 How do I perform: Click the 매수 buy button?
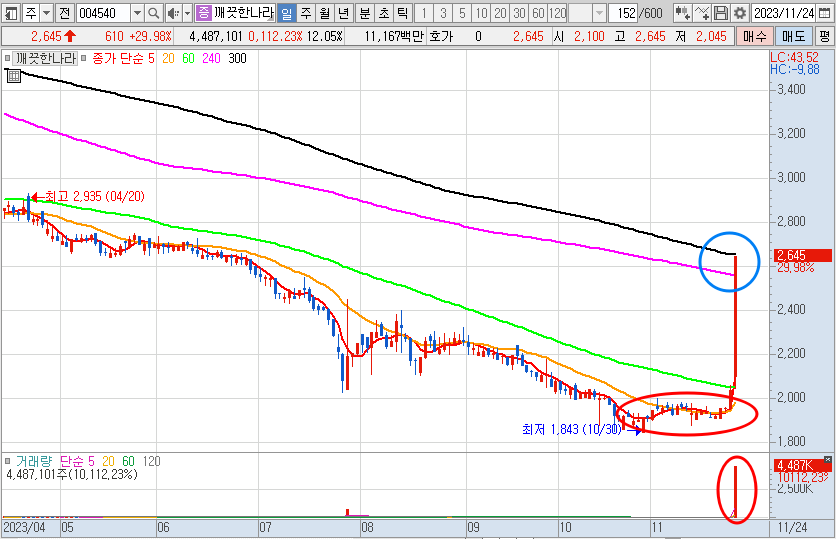coord(754,36)
